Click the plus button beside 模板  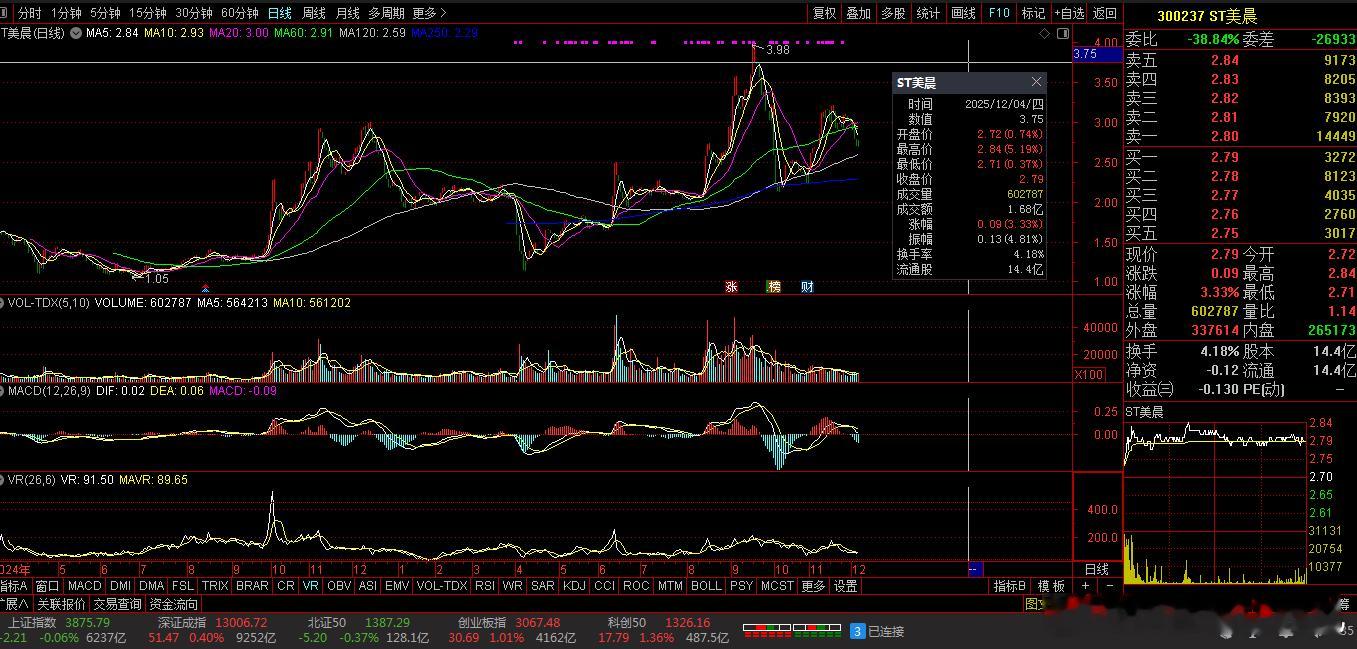[1086, 586]
